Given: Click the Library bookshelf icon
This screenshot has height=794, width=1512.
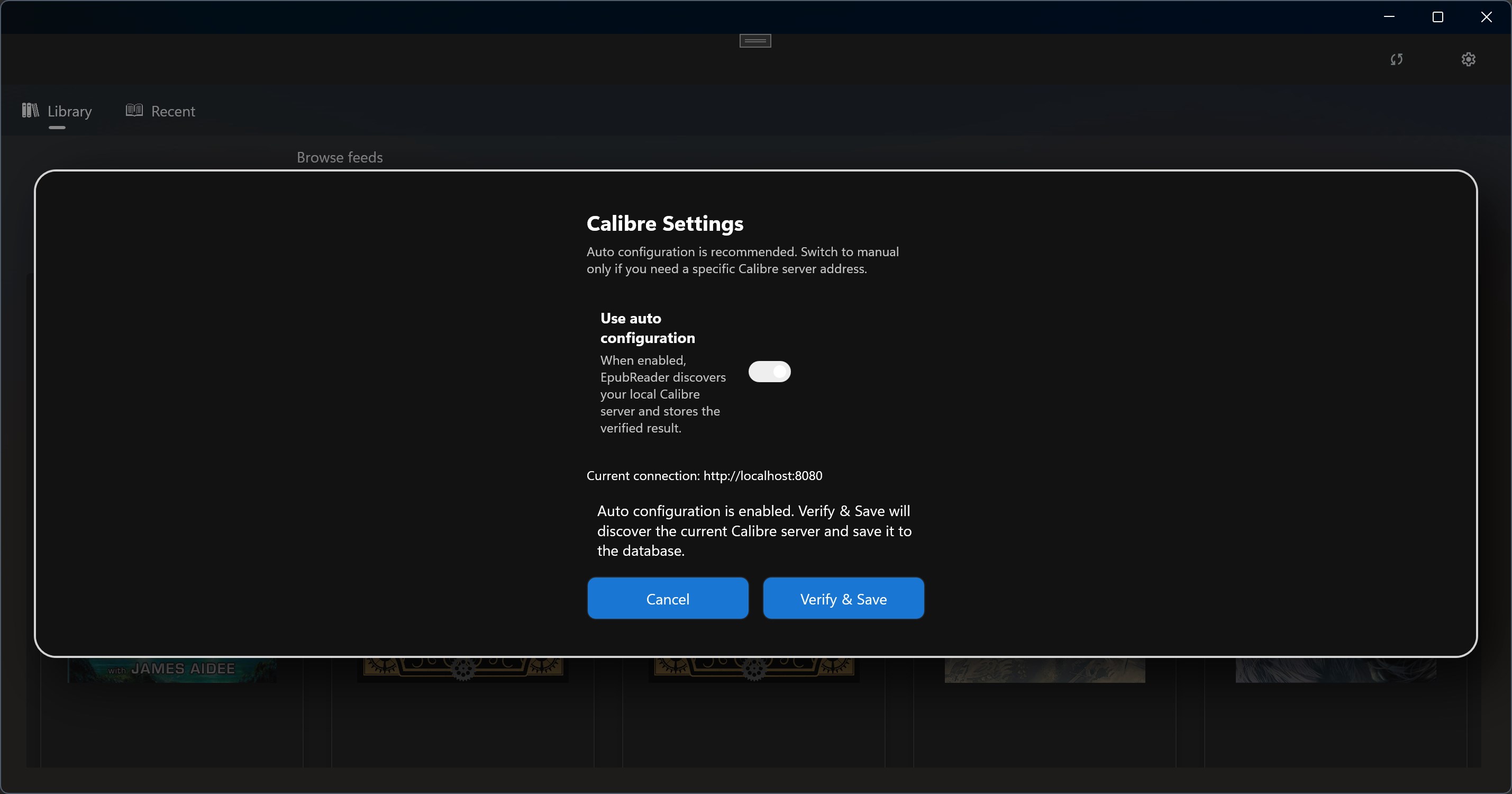Looking at the screenshot, I should (x=31, y=111).
